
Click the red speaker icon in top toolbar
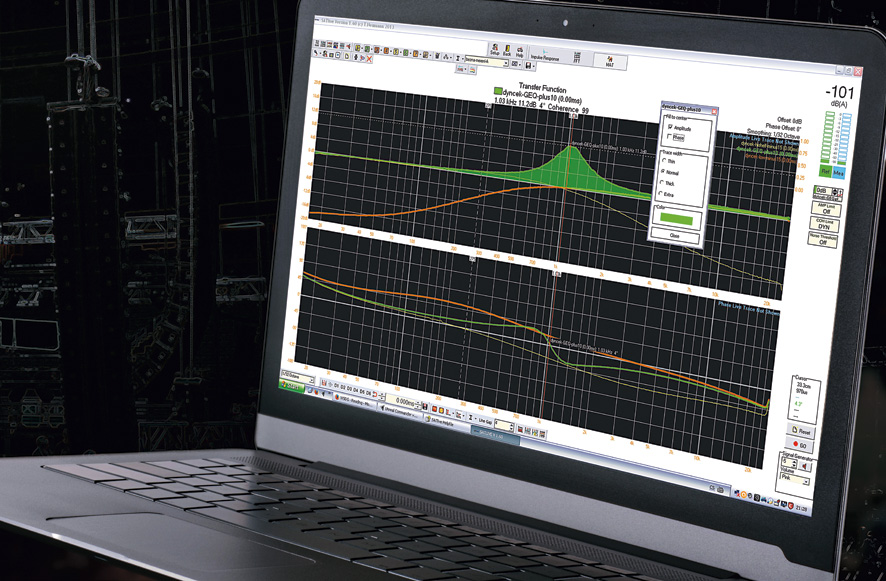pyautogui.click(x=349, y=46)
